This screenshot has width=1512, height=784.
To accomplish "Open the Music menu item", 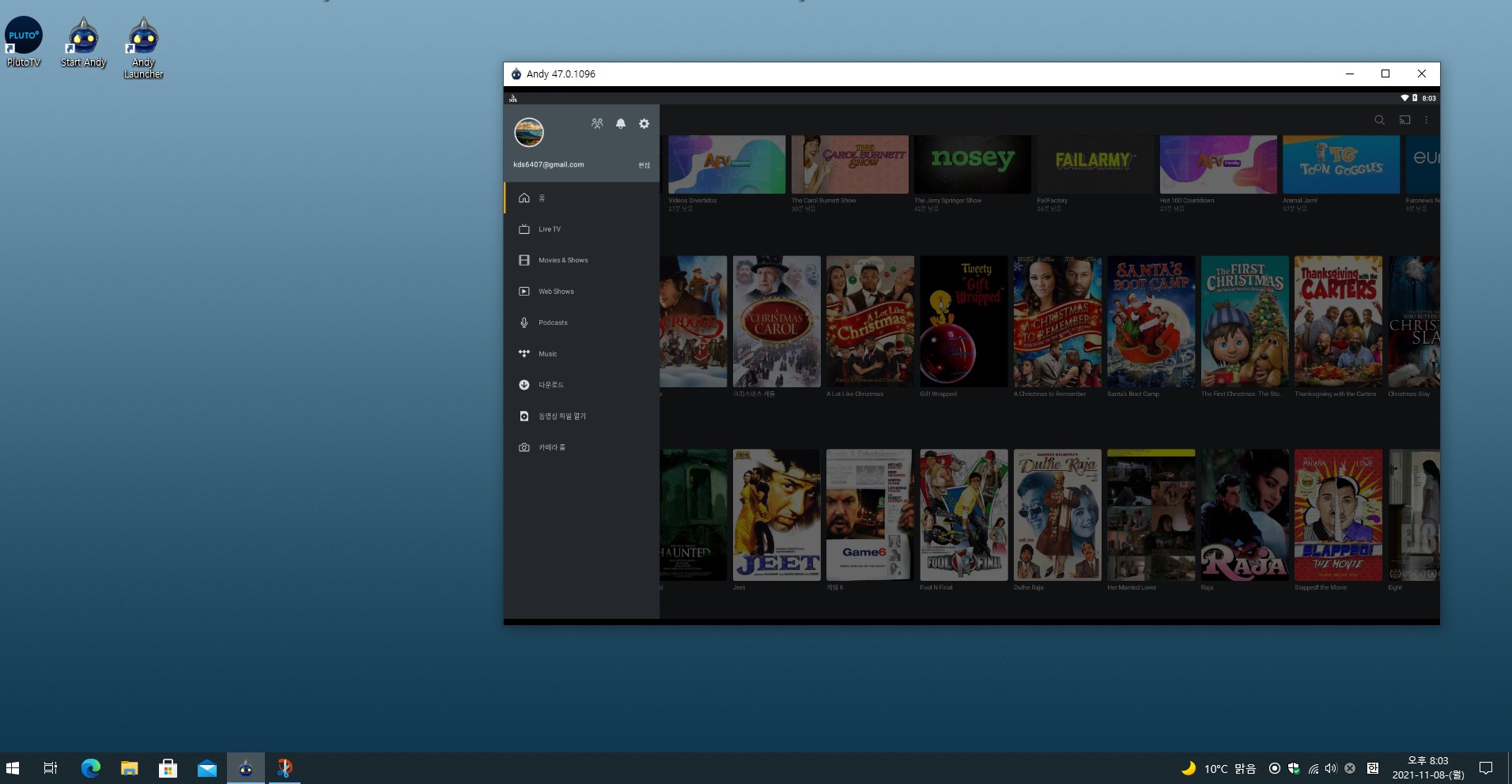I will 582,354.
